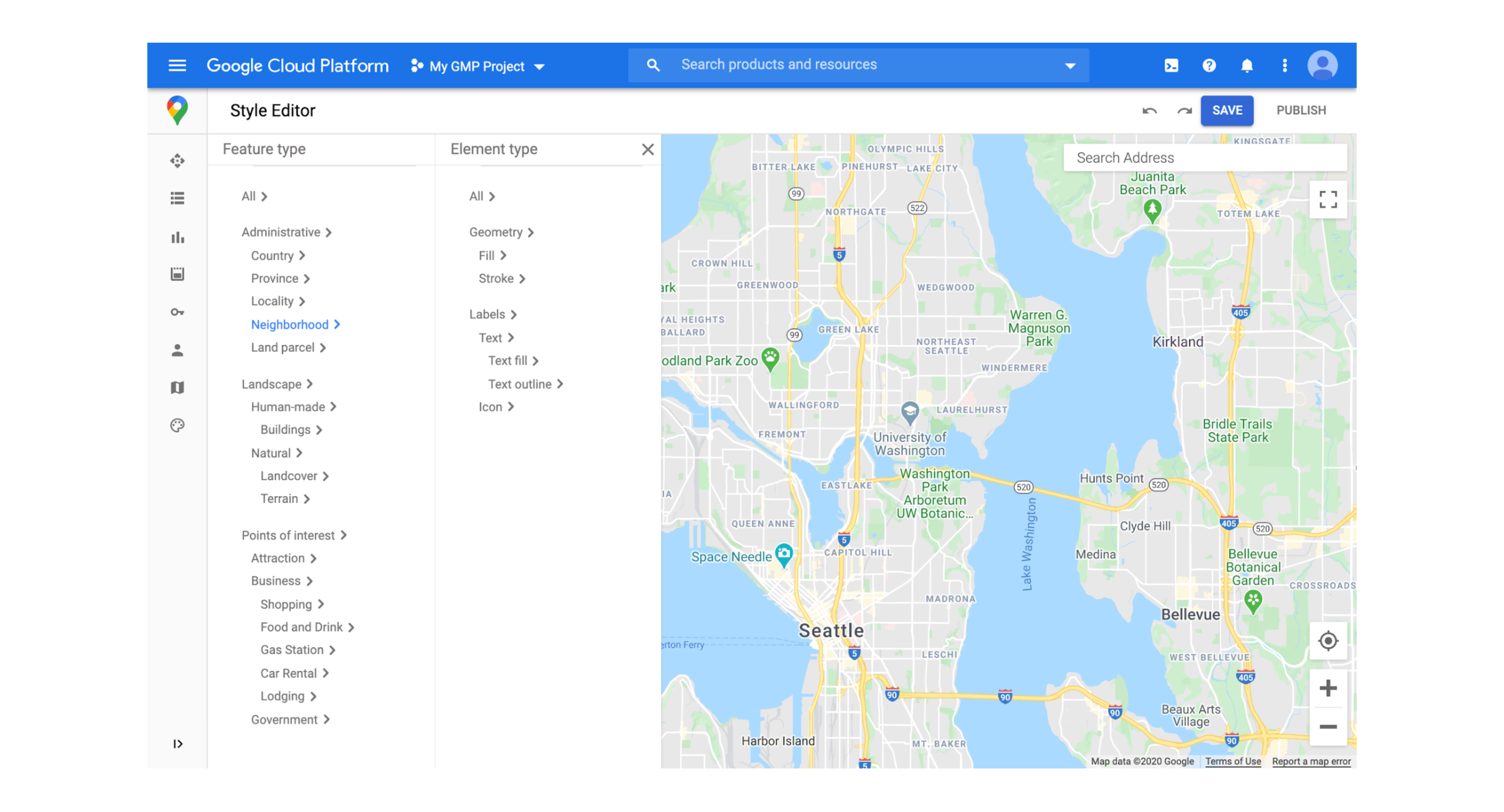Open the quotas icon in sidebar
Viewport: 1504px width, 812px height.
click(x=178, y=274)
